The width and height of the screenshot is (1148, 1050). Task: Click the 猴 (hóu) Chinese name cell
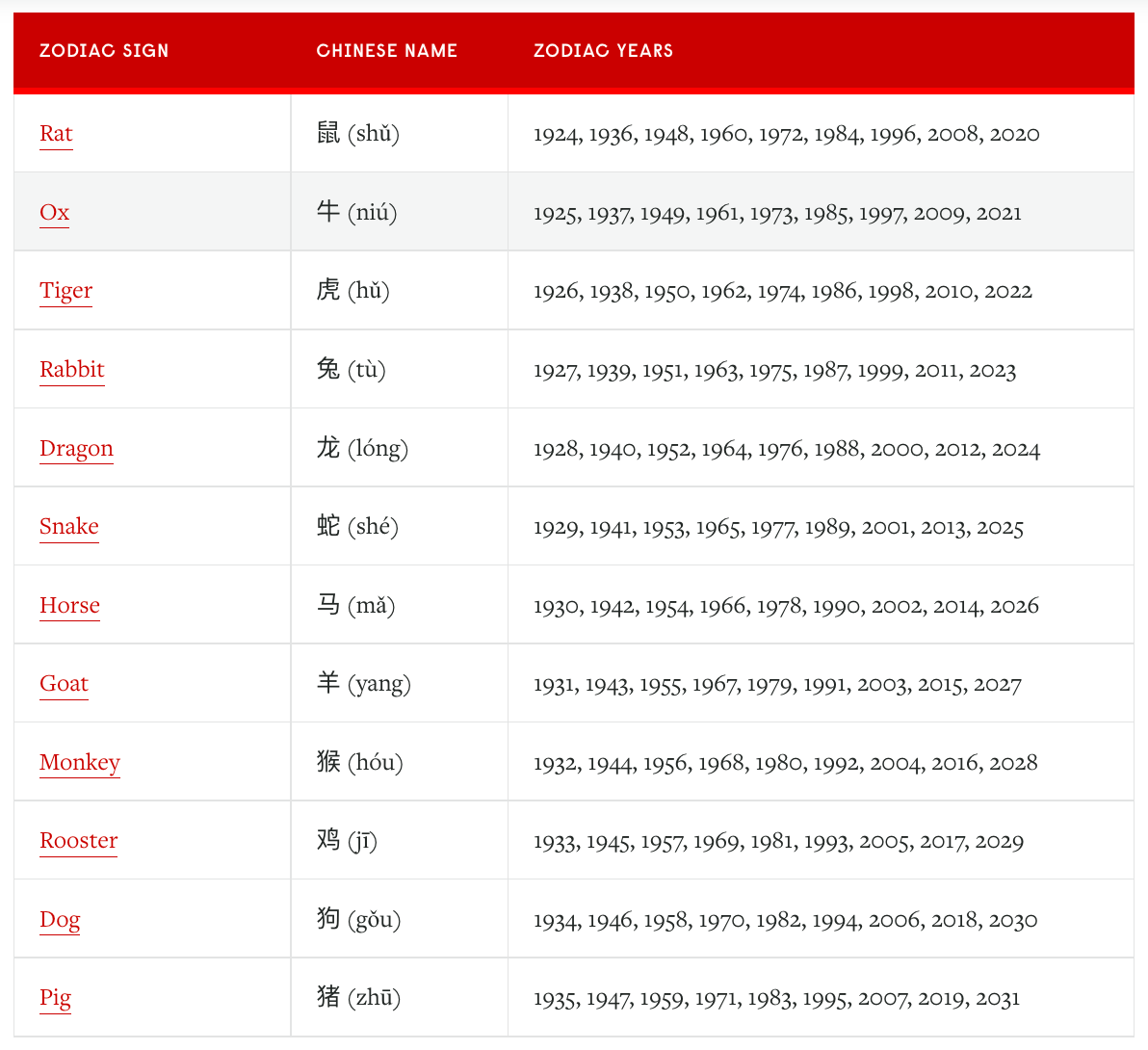359,763
